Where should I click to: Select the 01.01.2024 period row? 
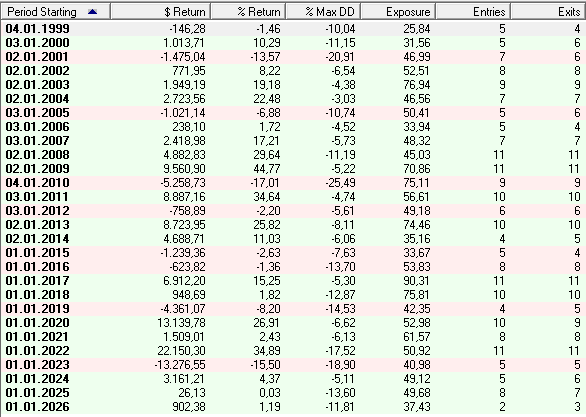tap(293, 379)
